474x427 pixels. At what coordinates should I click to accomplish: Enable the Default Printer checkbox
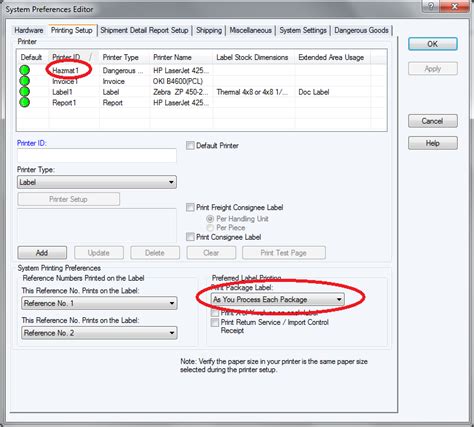[x=190, y=146]
